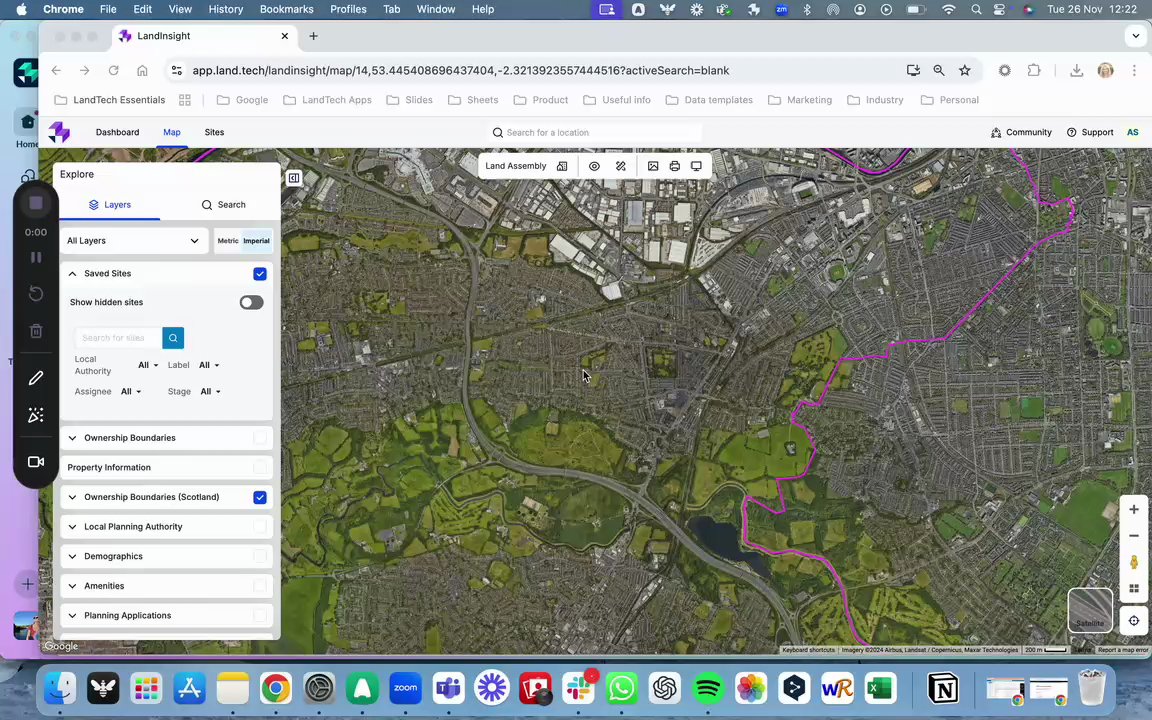1152x720 pixels.
Task: Uncheck Ownership Boundaries (Scotland) checkbox
Action: (260, 497)
